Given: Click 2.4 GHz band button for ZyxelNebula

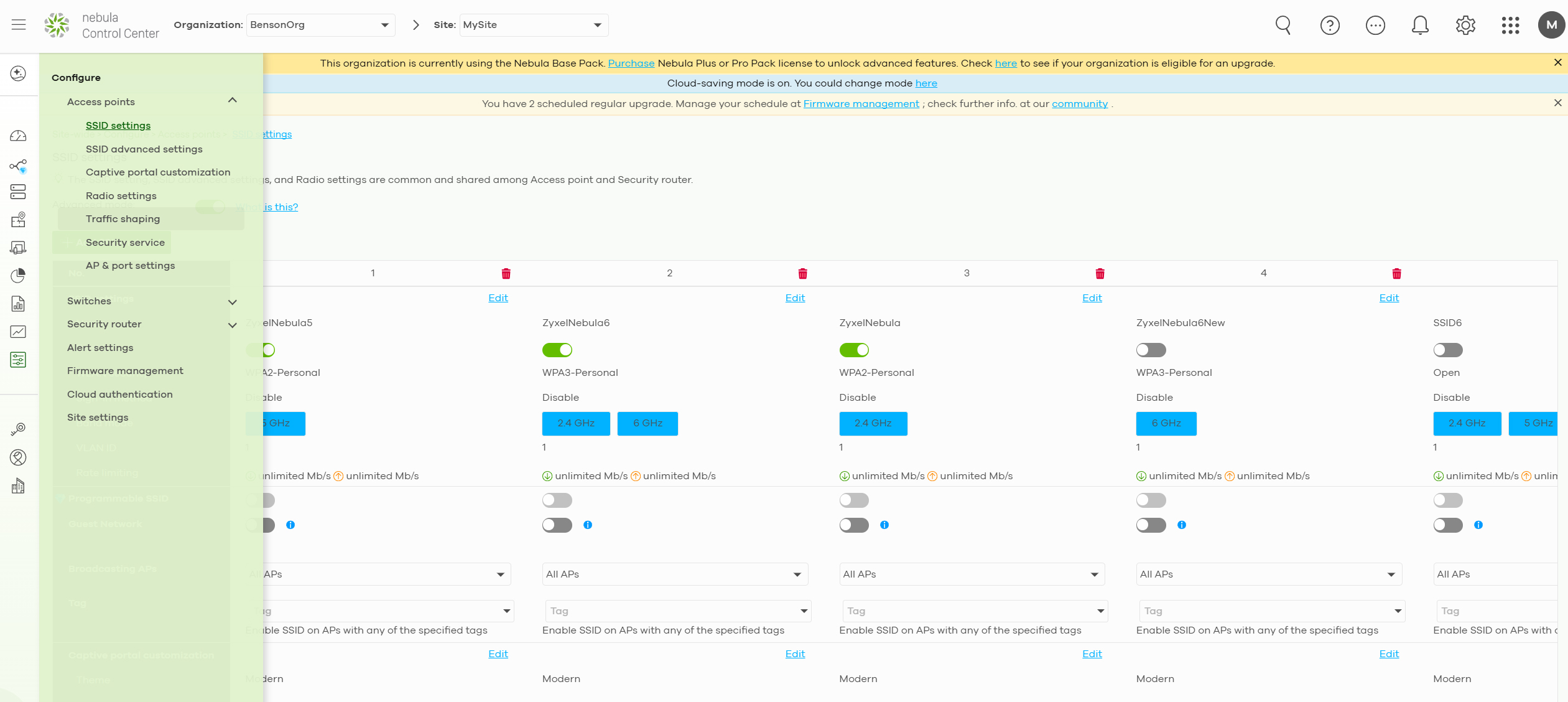Looking at the screenshot, I should pos(873,423).
